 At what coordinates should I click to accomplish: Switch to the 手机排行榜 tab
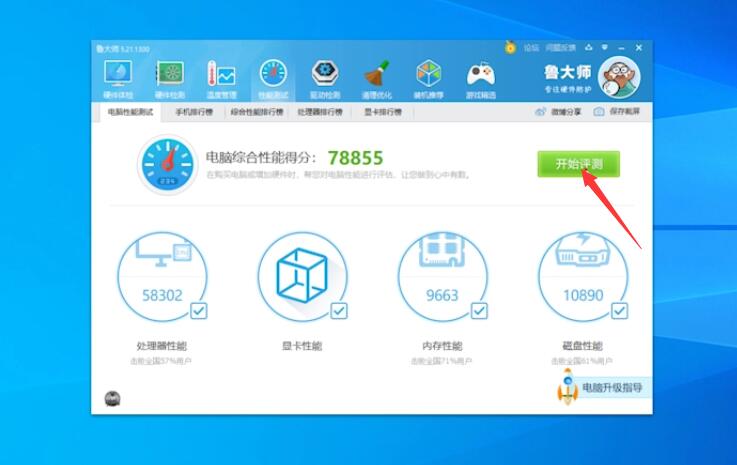point(194,112)
